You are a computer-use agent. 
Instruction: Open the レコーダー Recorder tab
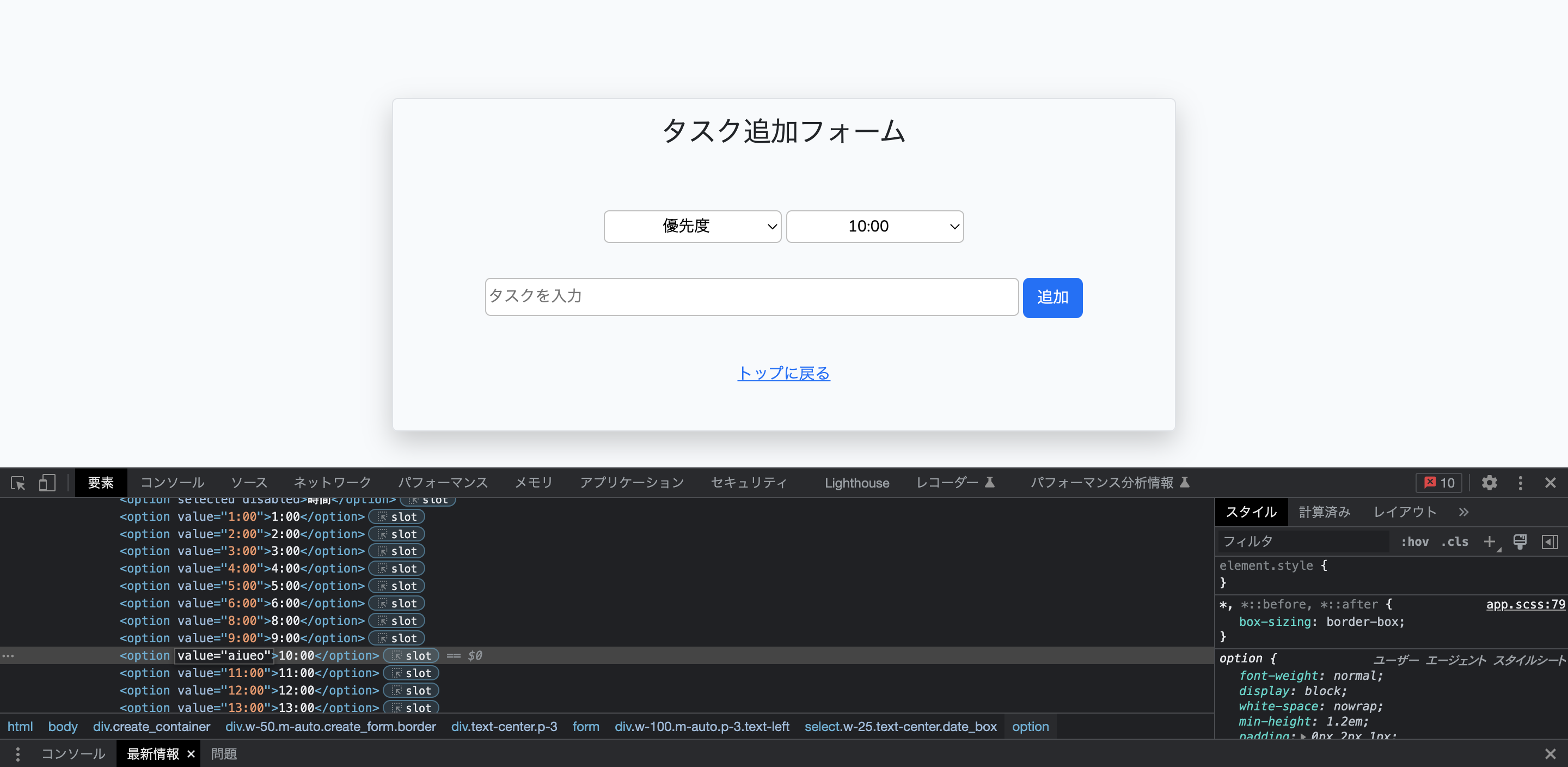pos(955,483)
